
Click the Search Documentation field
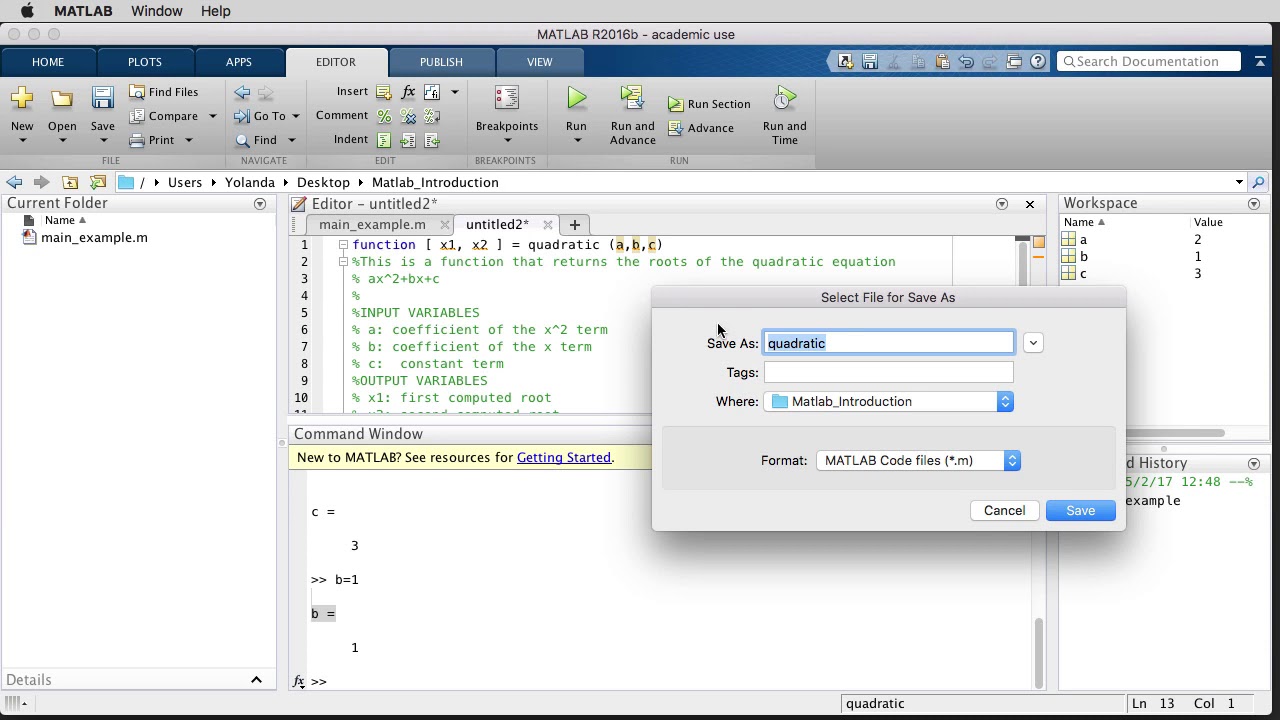click(x=1149, y=61)
